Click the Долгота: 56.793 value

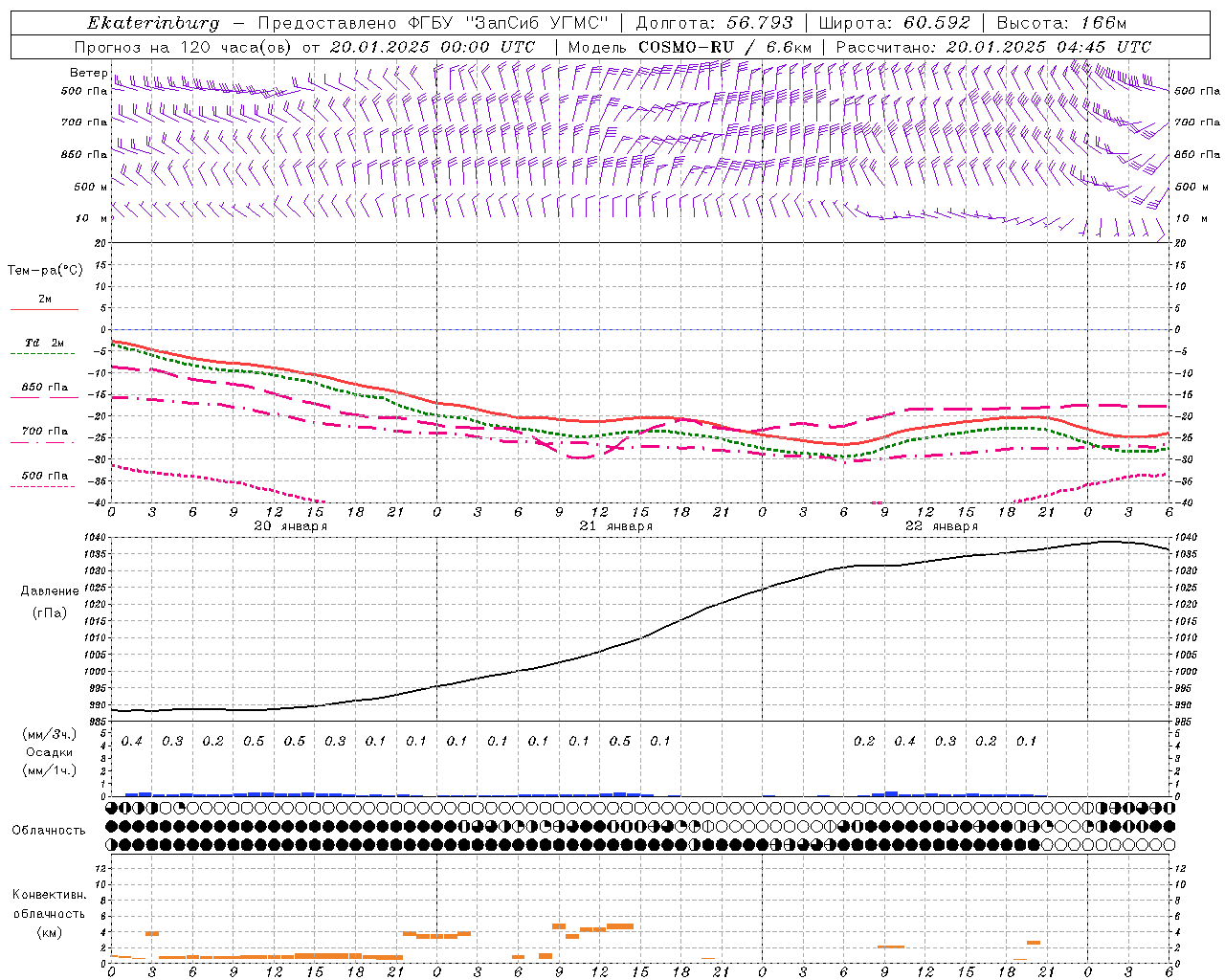714,23
